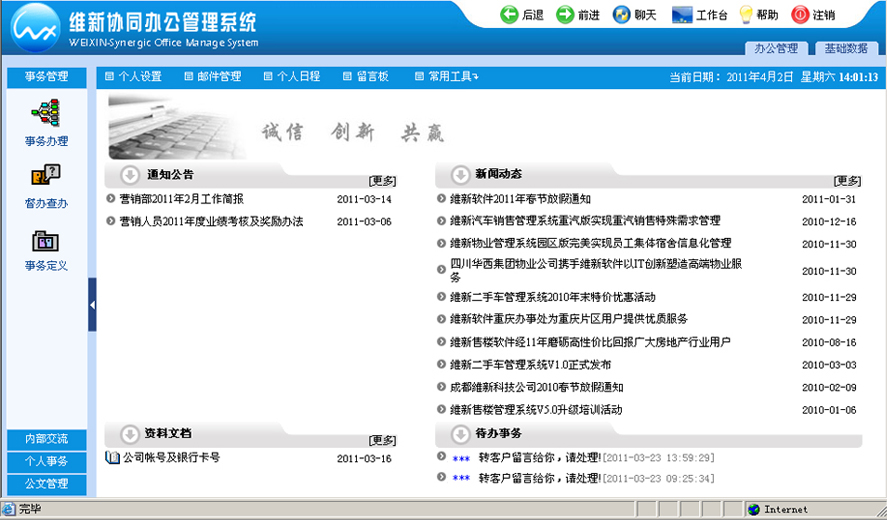Viewport: 887px width, 521px height.
Task: Open news 维新二手车管理系统2010年末特价优惠活动
Action: click(x=553, y=297)
